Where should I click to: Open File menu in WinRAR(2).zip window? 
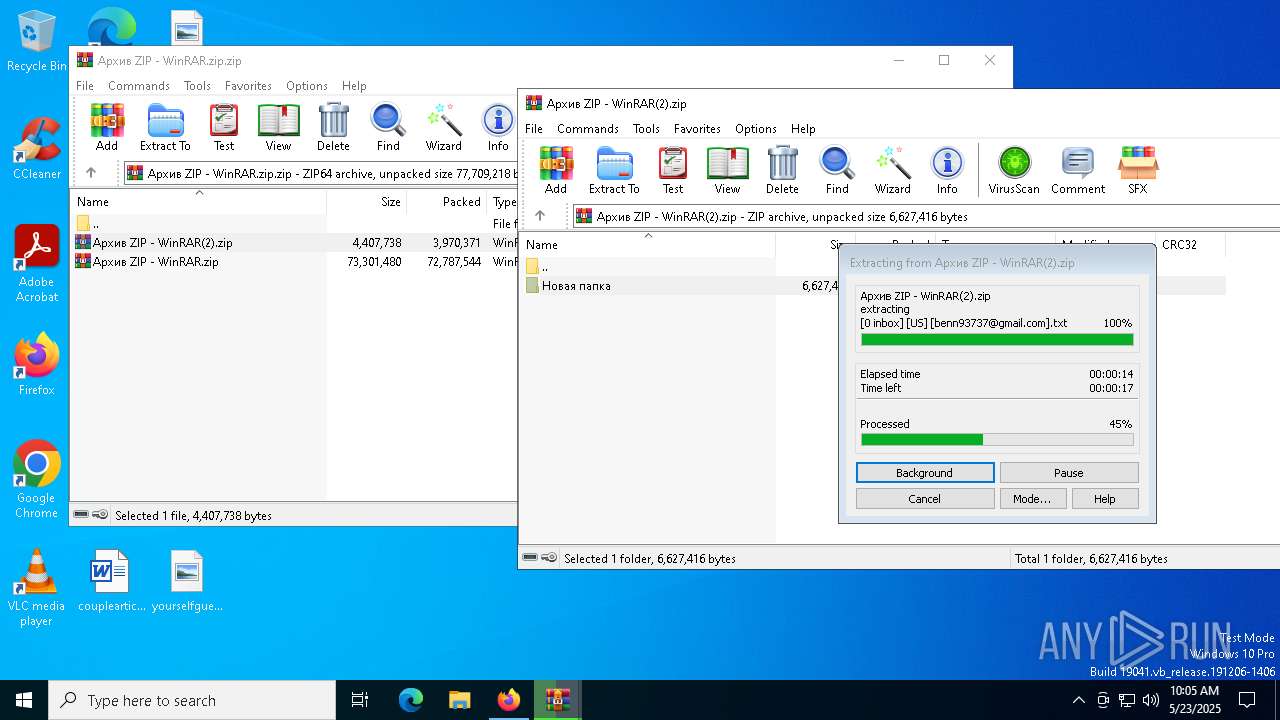click(534, 129)
